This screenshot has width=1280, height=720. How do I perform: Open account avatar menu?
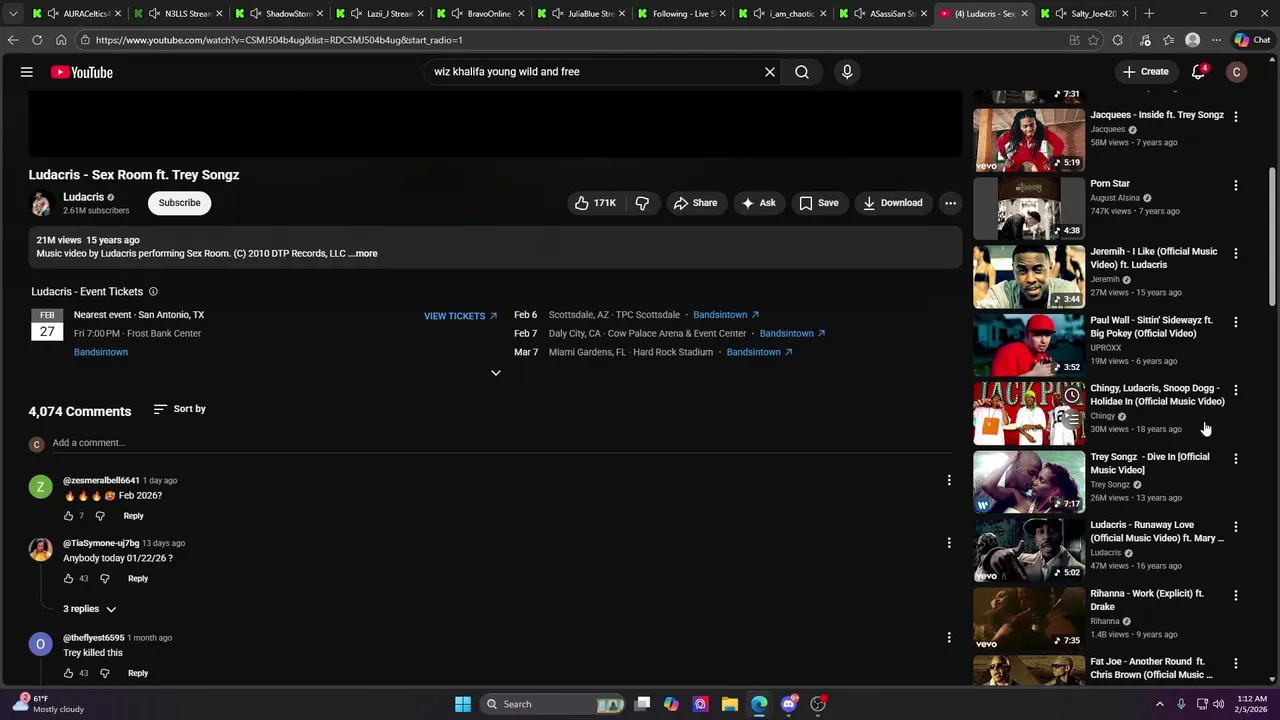click(1237, 72)
